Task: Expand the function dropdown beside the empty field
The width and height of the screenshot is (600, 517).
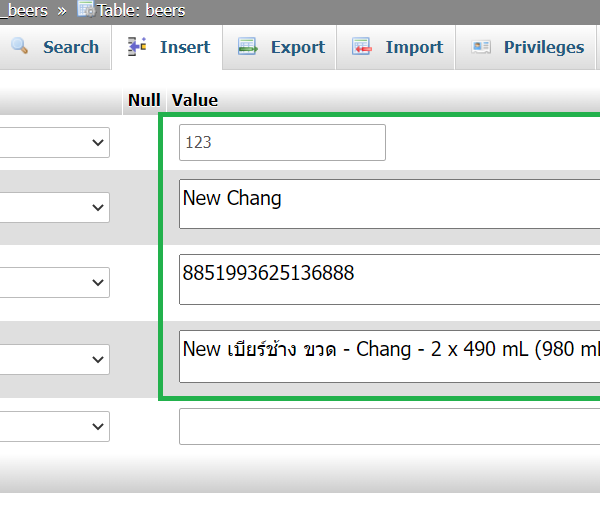Action: tap(55, 427)
